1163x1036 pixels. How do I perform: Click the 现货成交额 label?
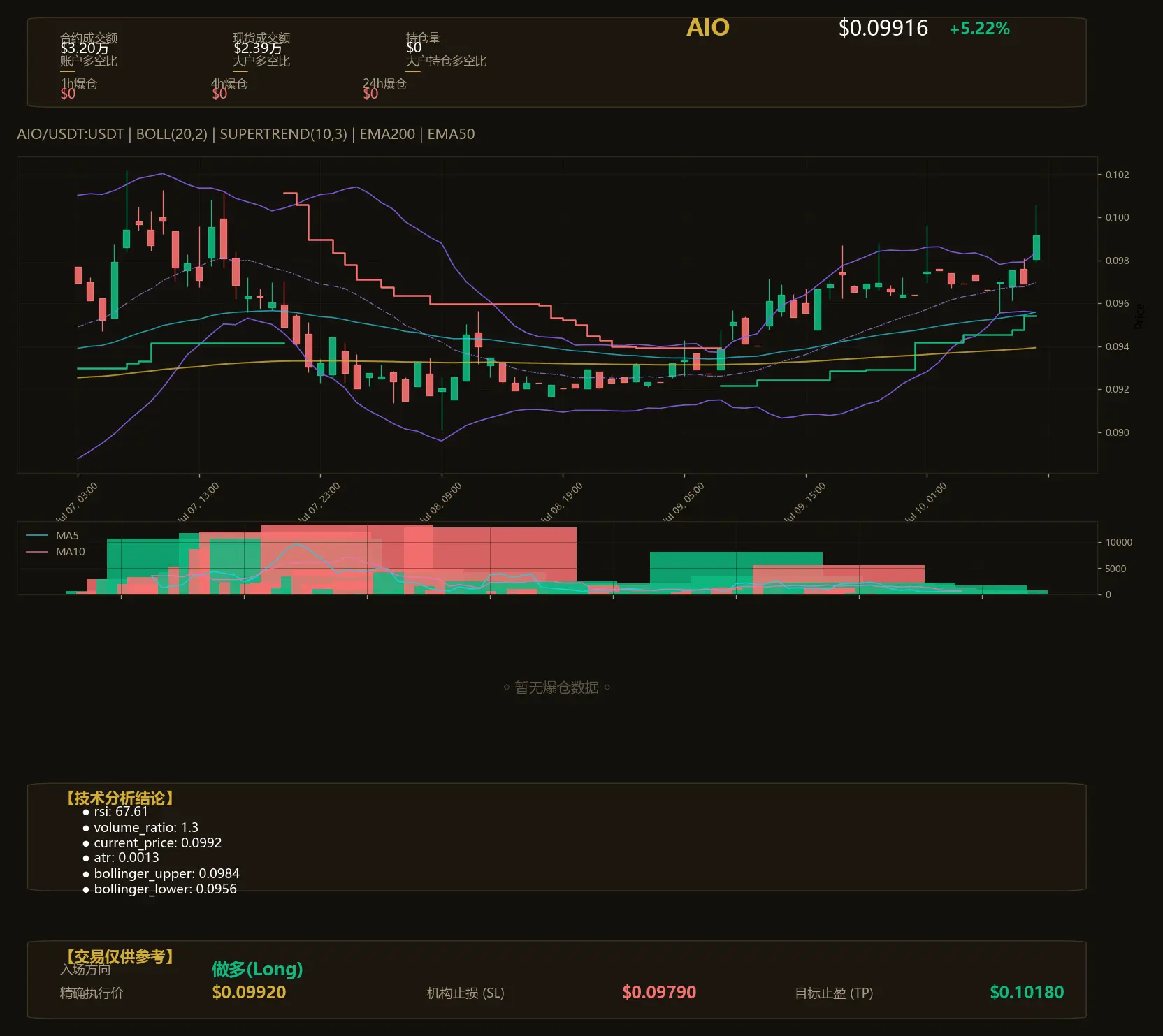(x=261, y=37)
